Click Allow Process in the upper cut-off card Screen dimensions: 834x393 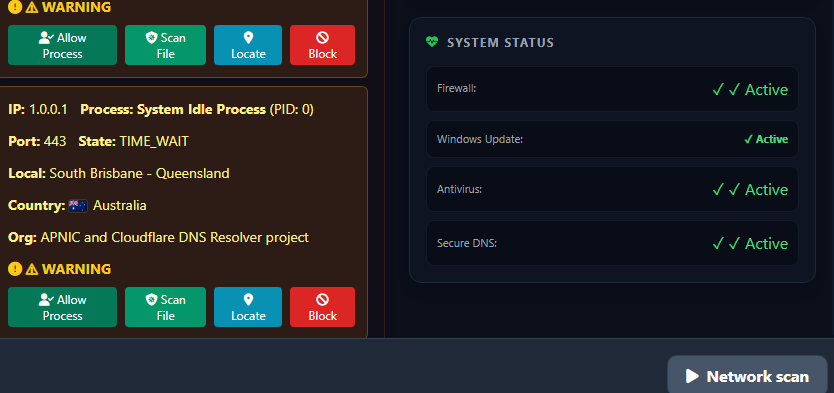[x=62, y=45]
